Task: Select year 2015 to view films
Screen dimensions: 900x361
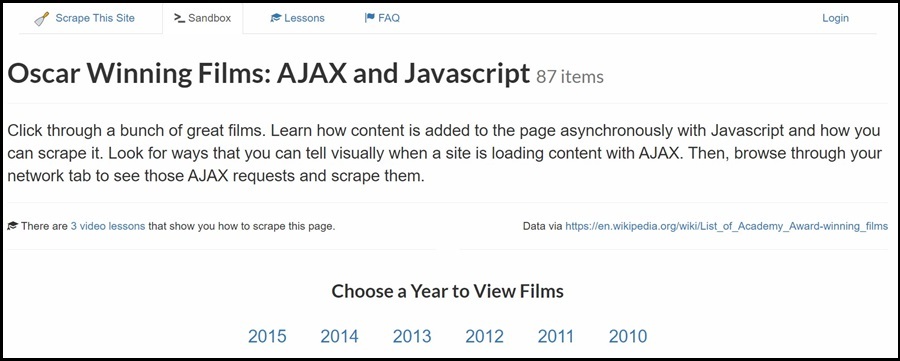Action: click(x=267, y=336)
